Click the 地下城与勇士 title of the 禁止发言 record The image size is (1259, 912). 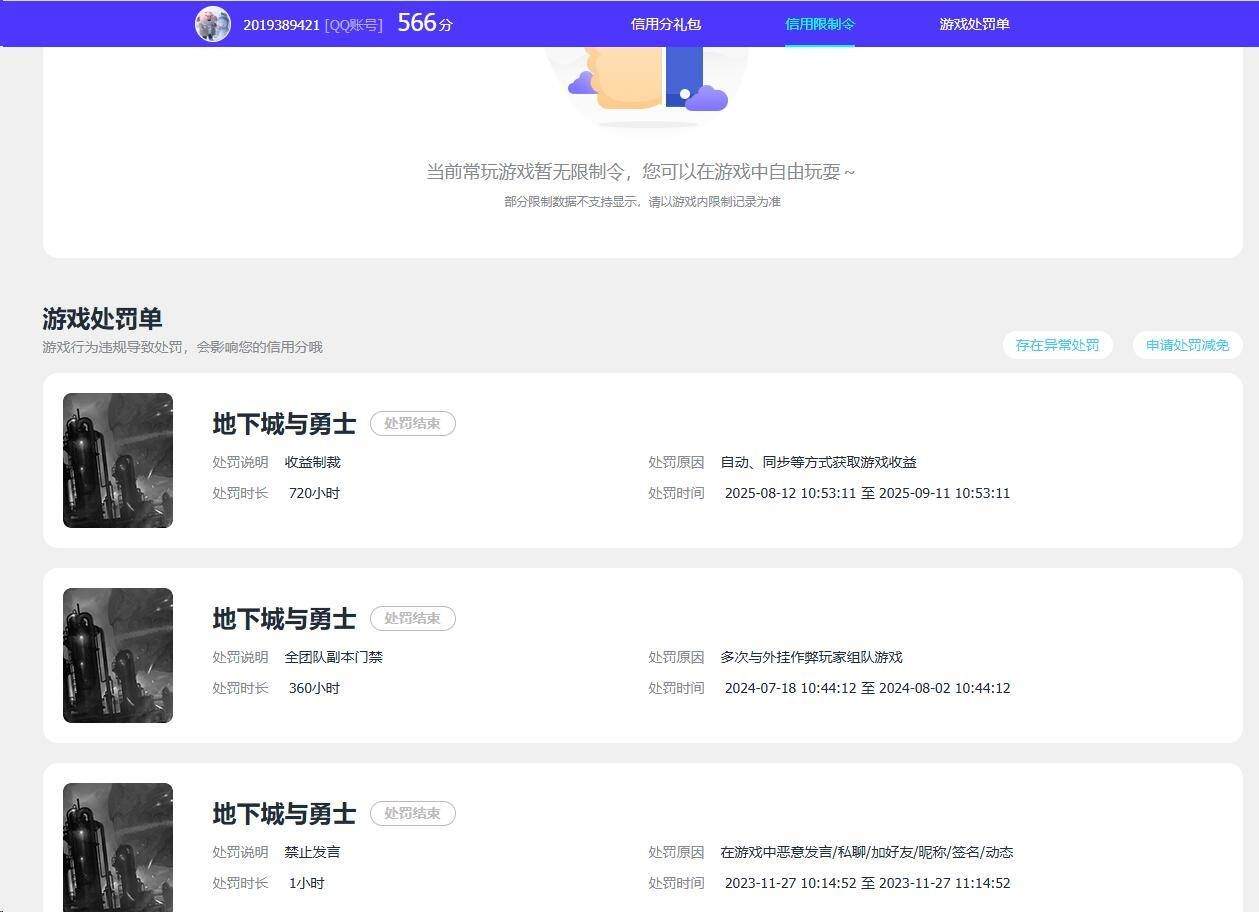click(x=284, y=814)
